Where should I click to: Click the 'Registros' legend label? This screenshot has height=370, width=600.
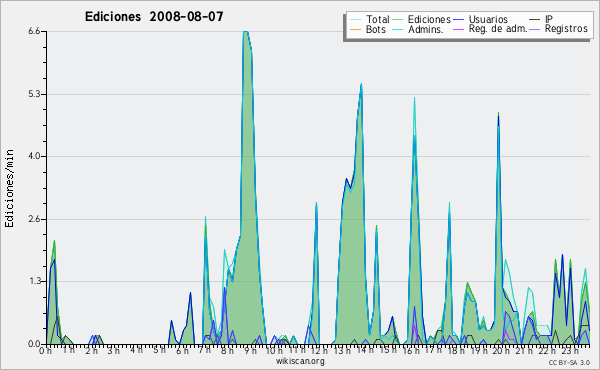(x=566, y=29)
